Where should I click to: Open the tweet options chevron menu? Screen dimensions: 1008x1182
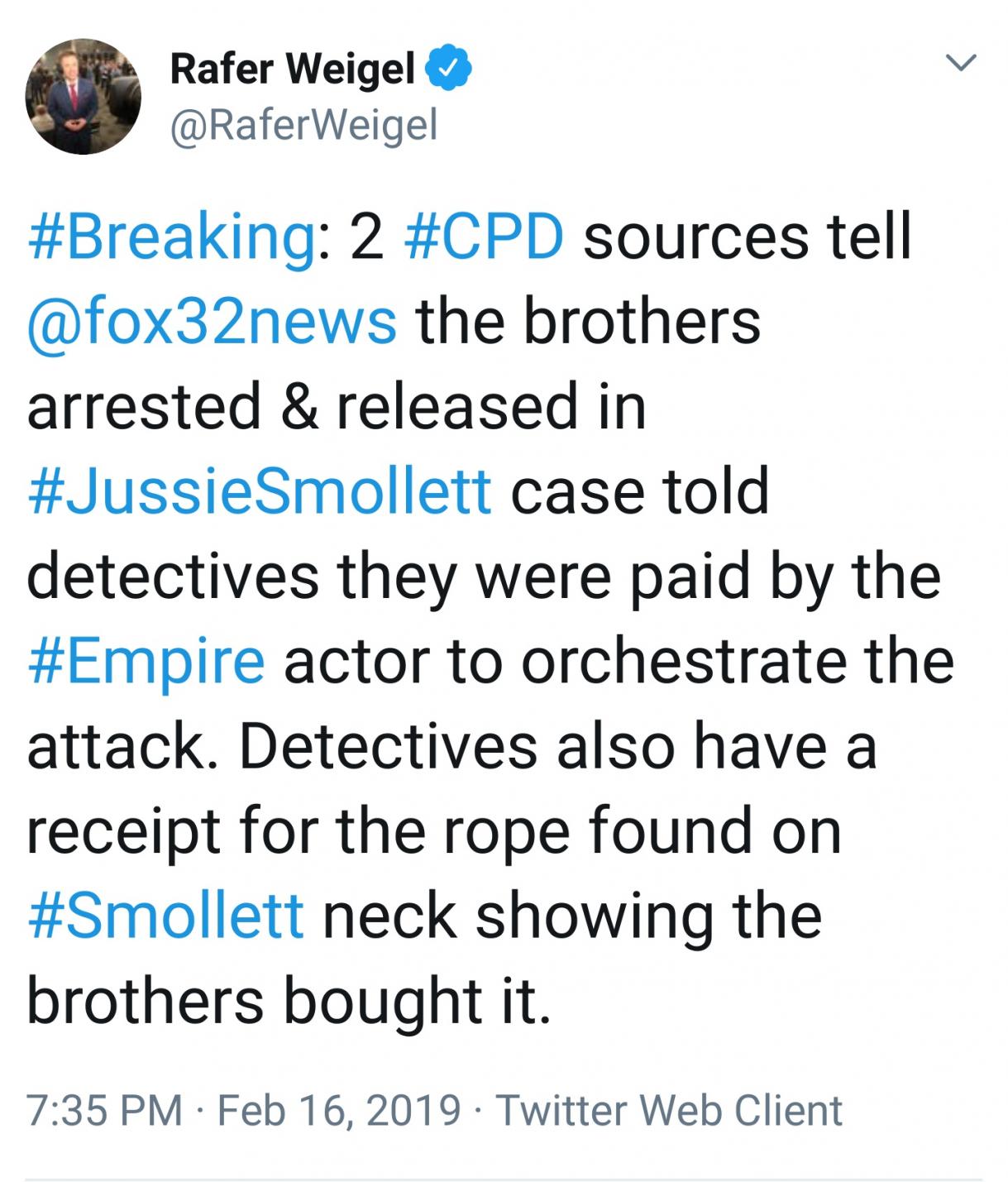pyautogui.click(x=961, y=63)
